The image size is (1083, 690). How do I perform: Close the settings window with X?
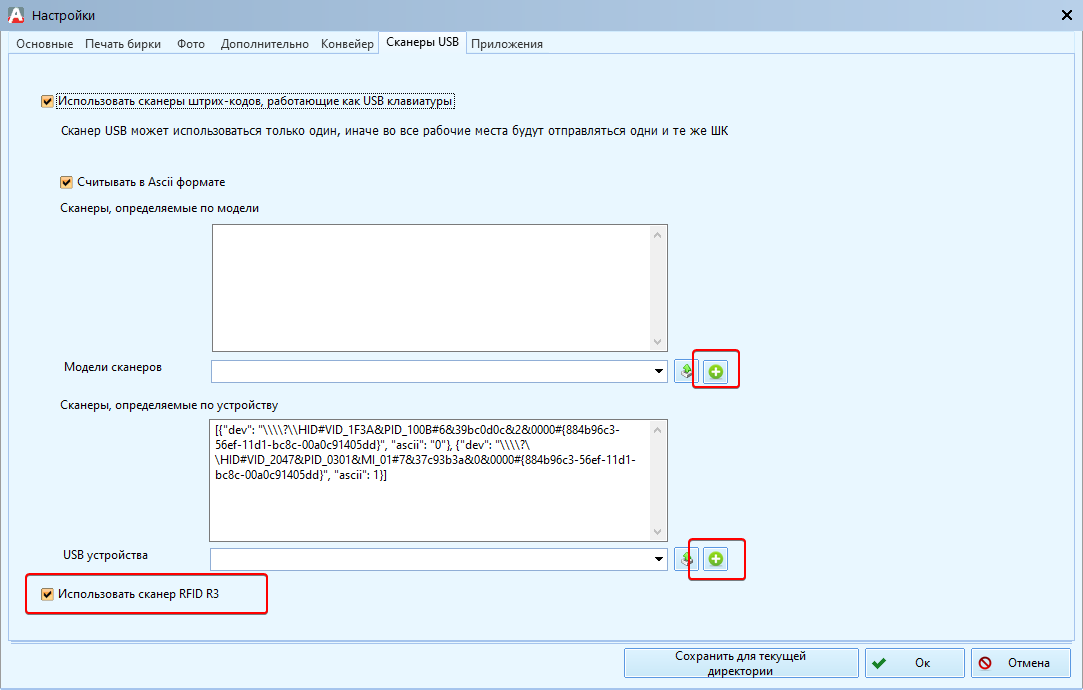click(1066, 14)
